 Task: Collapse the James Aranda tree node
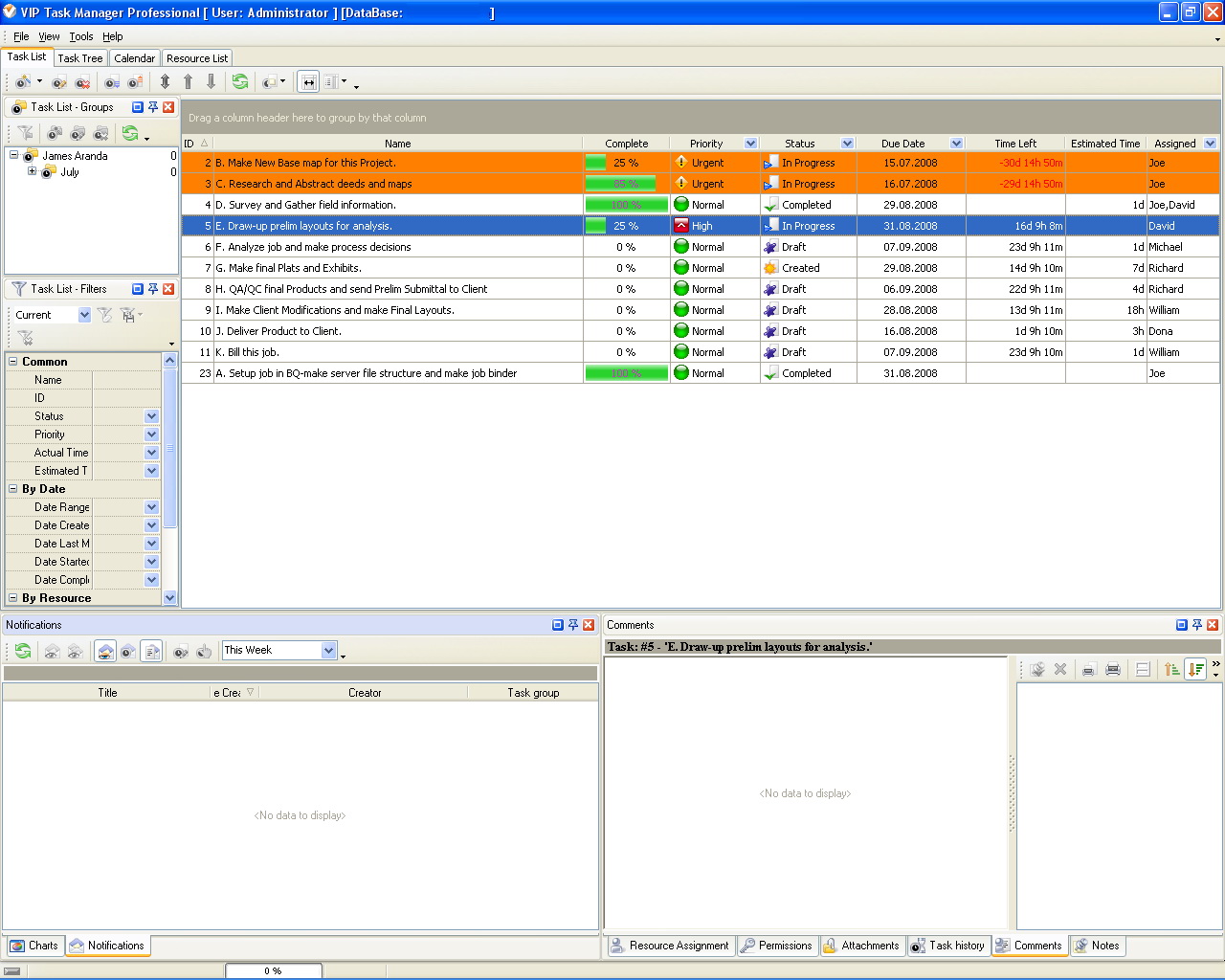tap(14, 155)
